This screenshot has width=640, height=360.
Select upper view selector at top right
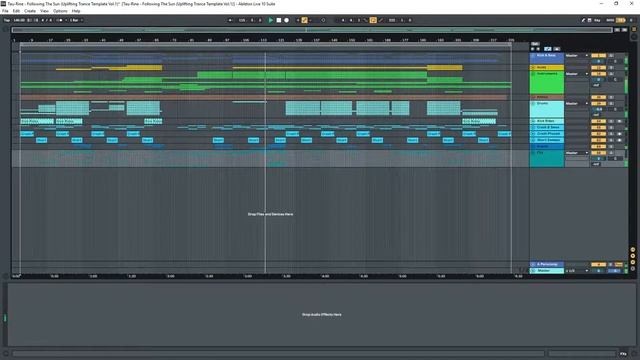point(634,29)
